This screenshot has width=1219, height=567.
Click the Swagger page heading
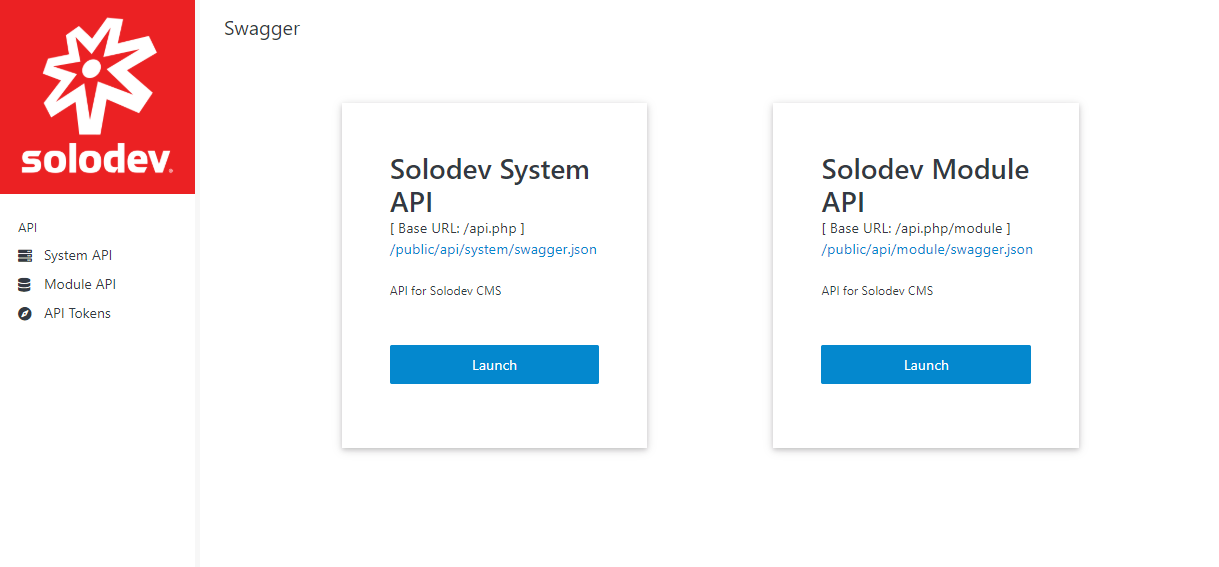(262, 29)
